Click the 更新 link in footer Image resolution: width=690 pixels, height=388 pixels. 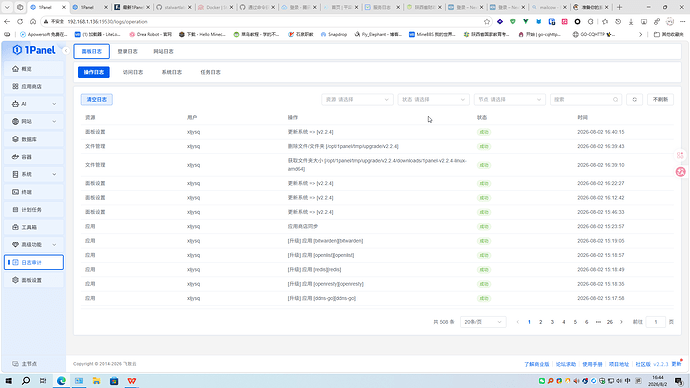coord(676,364)
